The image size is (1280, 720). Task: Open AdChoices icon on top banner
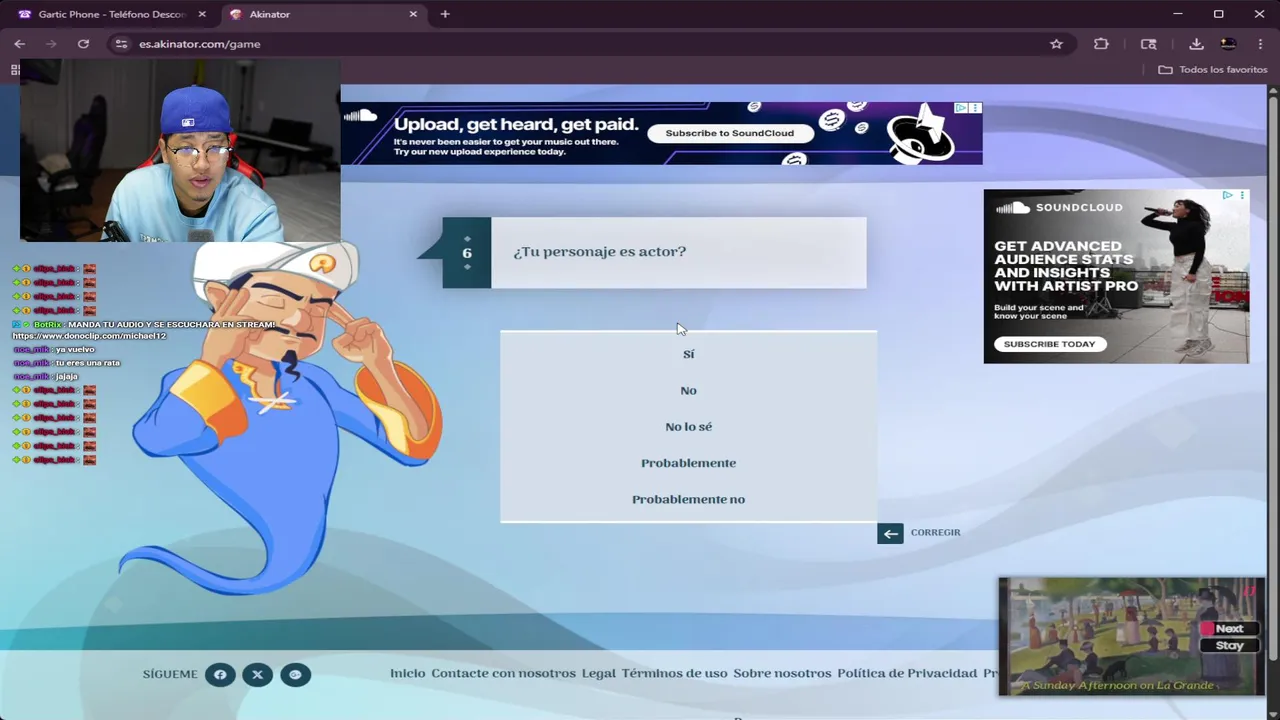pyautogui.click(x=960, y=108)
